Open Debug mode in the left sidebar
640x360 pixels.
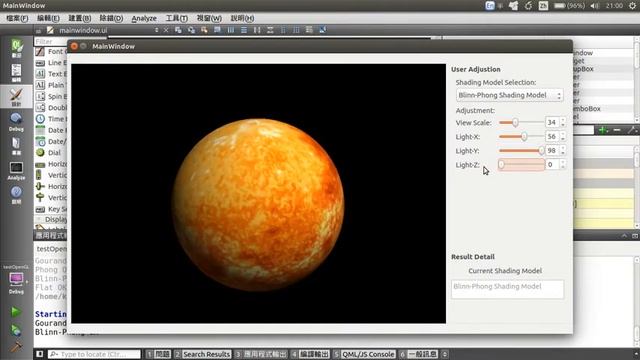pos(16,122)
